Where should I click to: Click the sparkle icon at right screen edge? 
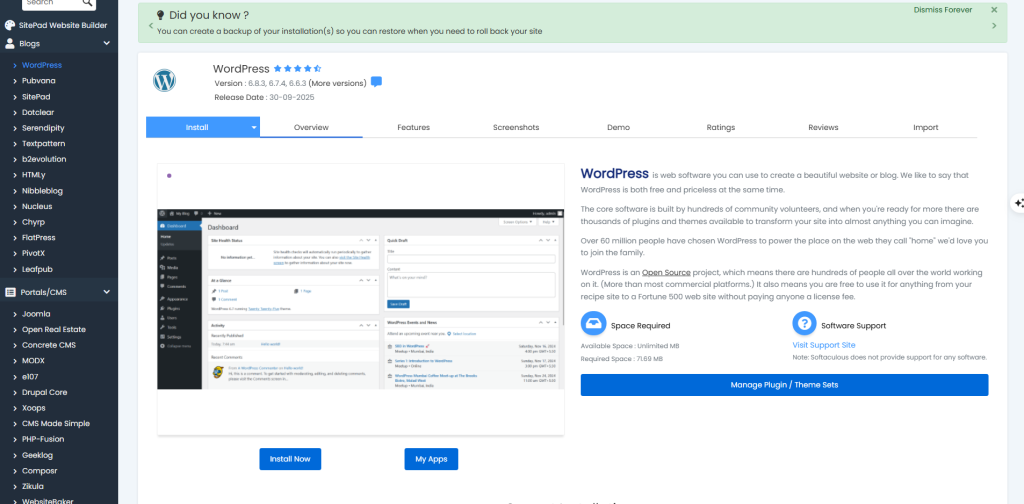[1017, 204]
